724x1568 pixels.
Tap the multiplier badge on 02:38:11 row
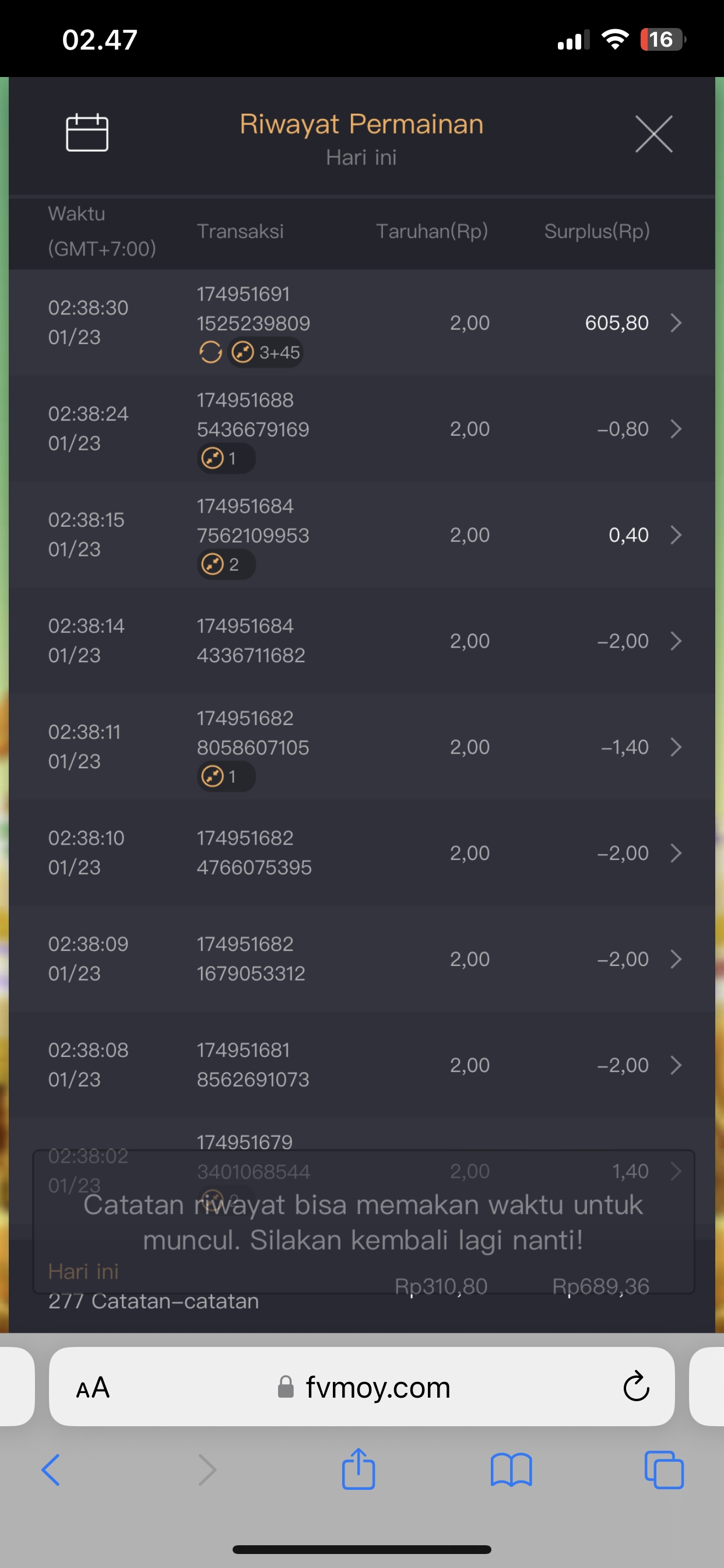[x=226, y=776]
